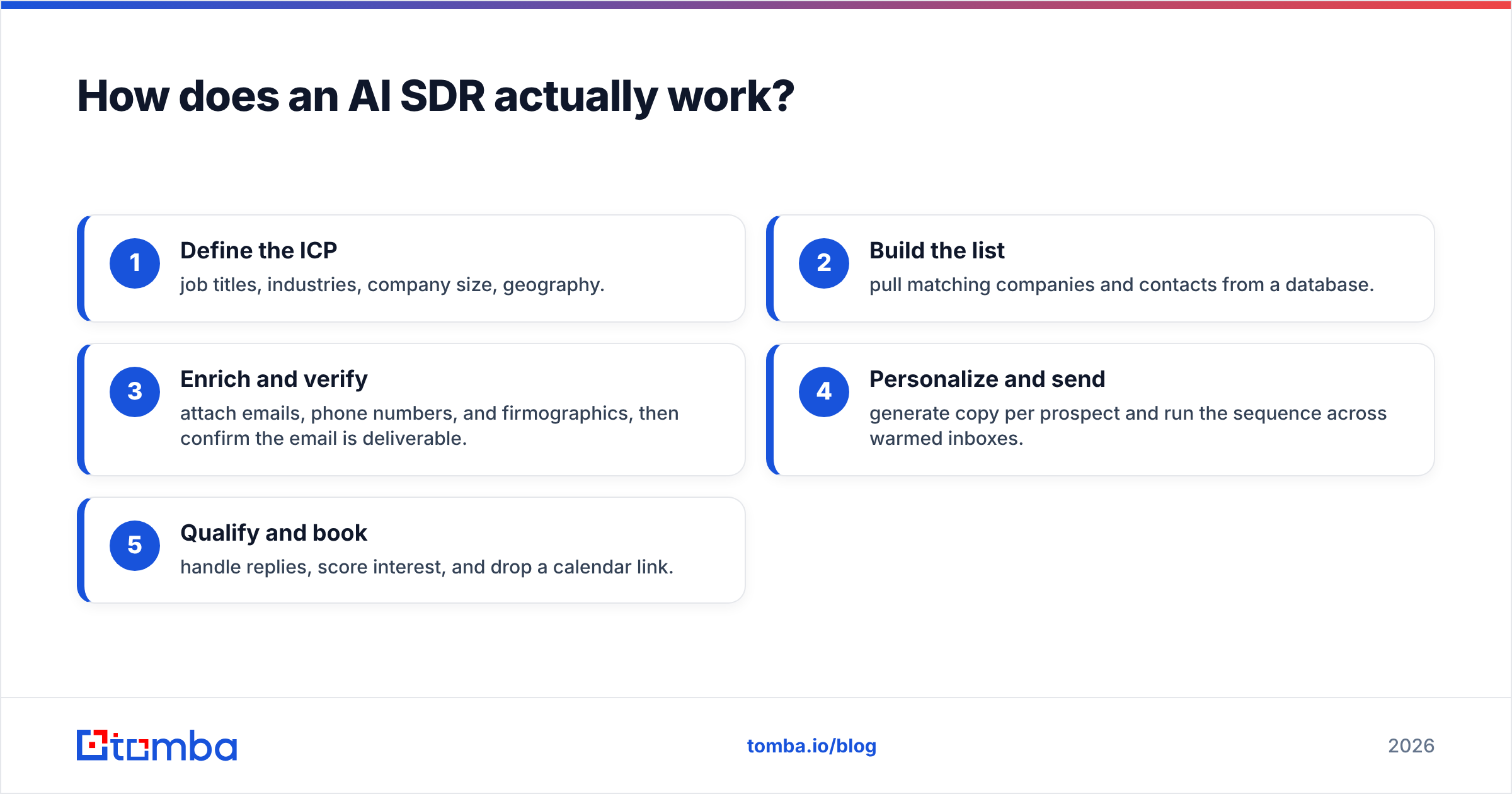Screen dimensions: 1512x794
Task: Click the text 'attach emails, phone numbers, and firmographics'
Action: coord(406,413)
